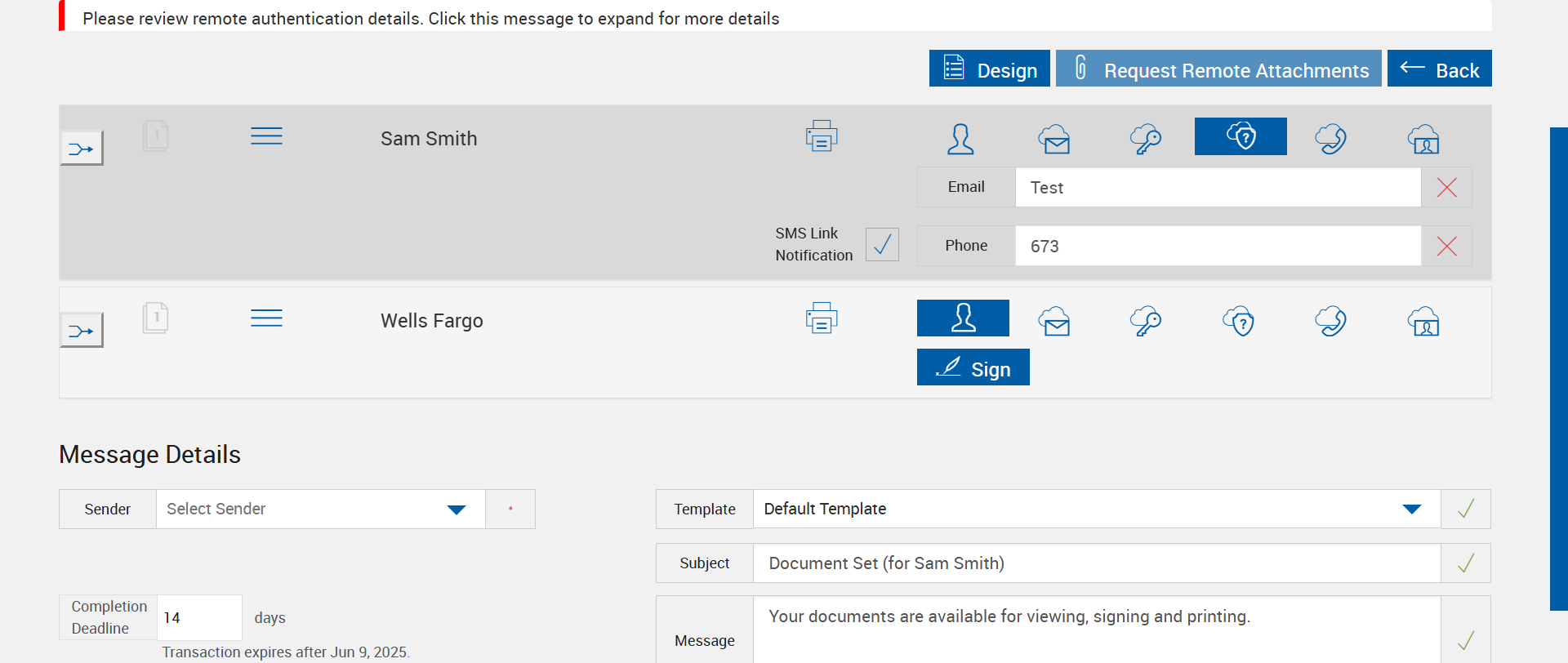Click the reorder lines icon for Sam Smith
Image resolution: width=1568 pixels, height=663 pixels.
tap(266, 136)
